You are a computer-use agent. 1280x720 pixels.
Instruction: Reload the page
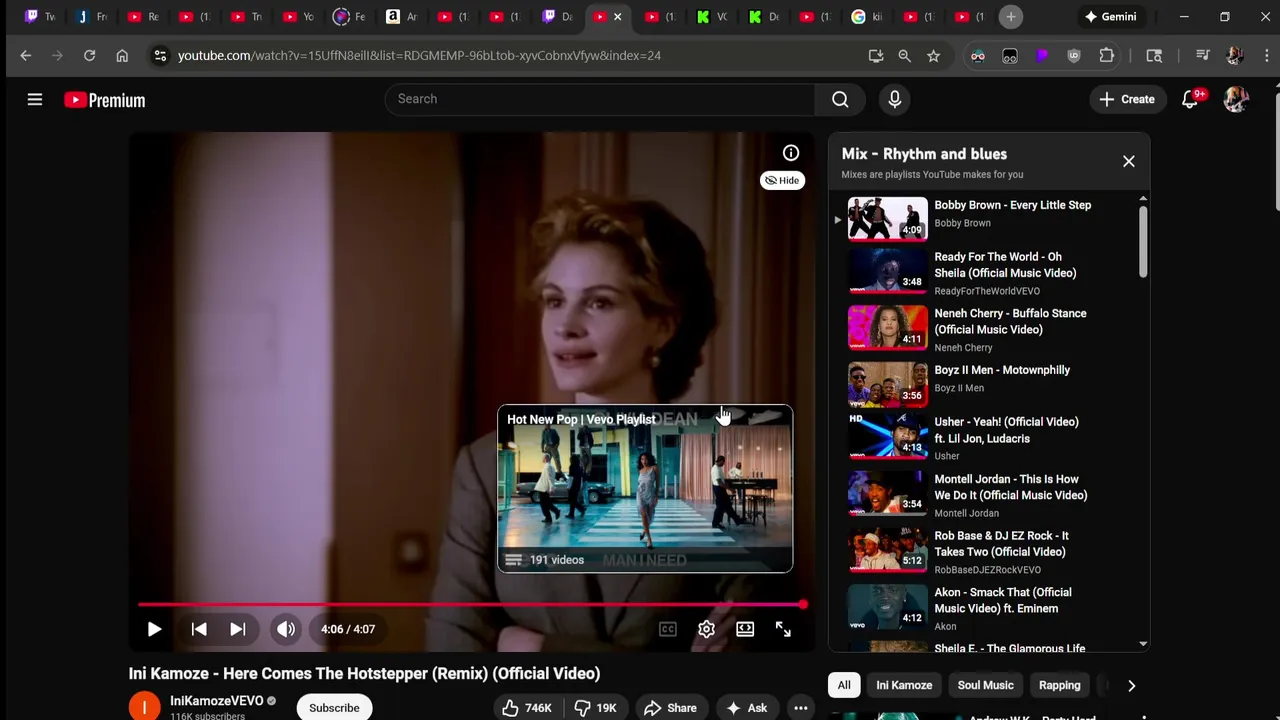pyautogui.click(x=89, y=56)
